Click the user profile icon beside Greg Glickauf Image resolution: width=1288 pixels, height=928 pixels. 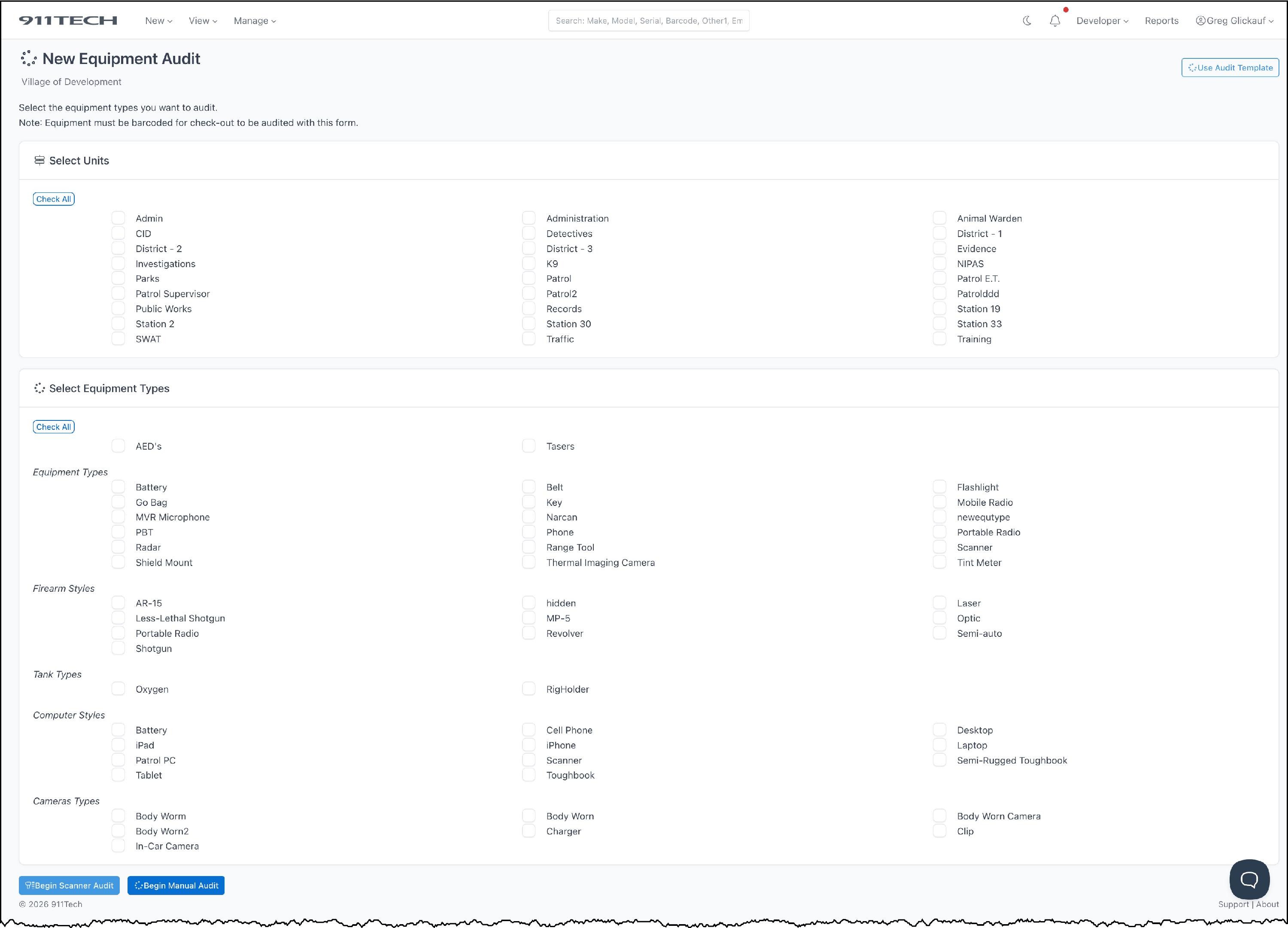pyautogui.click(x=1200, y=21)
